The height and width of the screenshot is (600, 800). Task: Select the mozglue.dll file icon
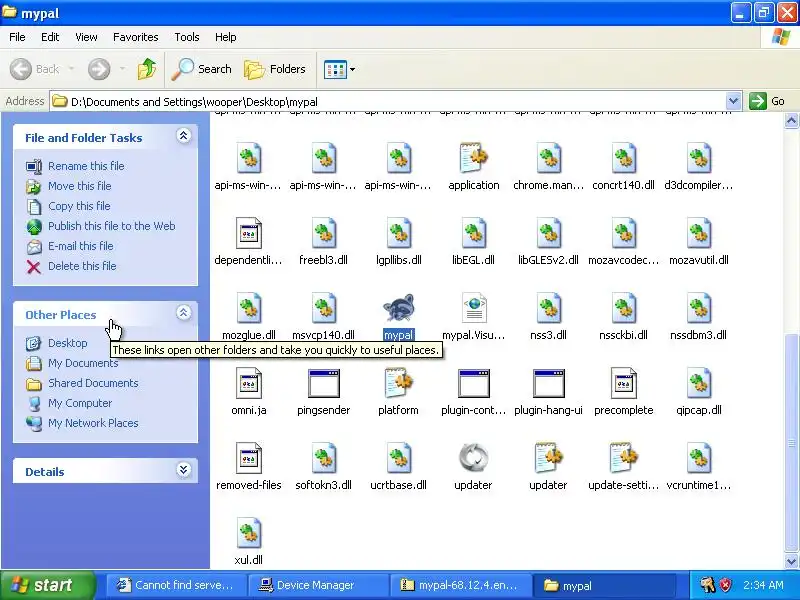(248, 308)
